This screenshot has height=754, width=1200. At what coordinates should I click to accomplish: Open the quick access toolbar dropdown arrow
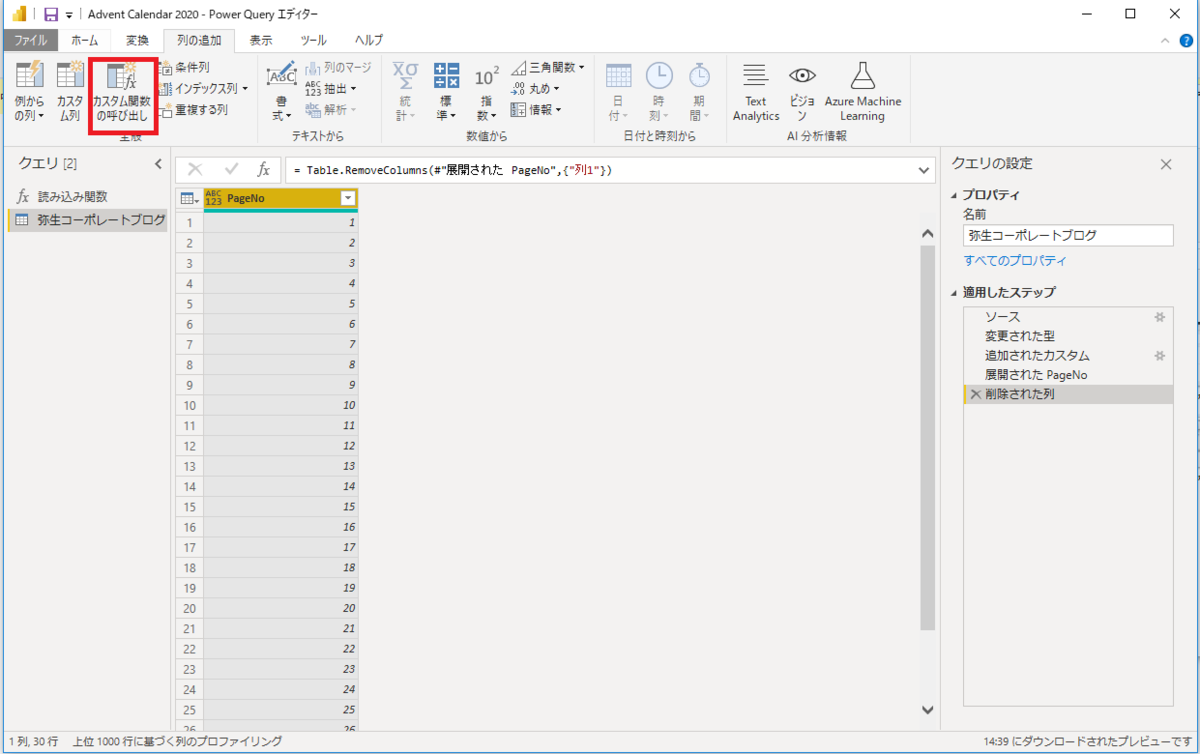click(x=69, y=15)
